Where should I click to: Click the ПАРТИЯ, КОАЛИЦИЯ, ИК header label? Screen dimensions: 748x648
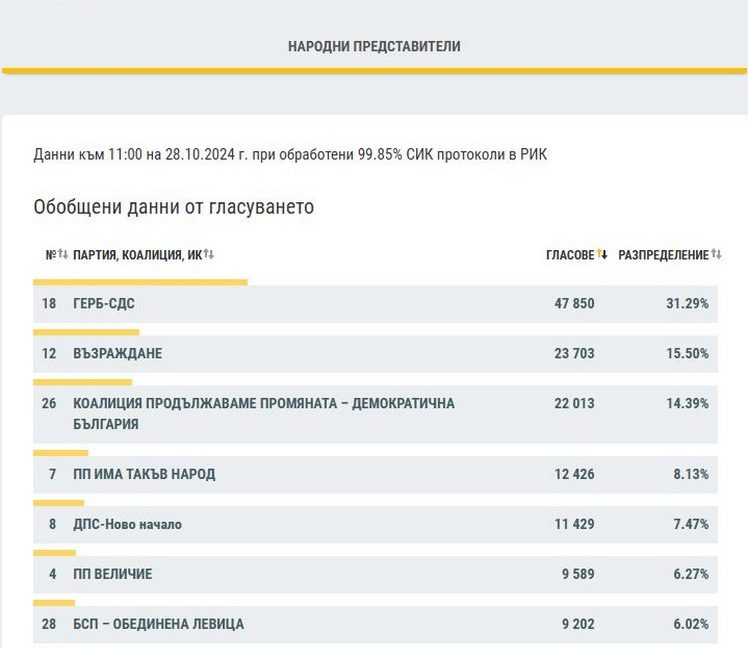click(137, 255)
